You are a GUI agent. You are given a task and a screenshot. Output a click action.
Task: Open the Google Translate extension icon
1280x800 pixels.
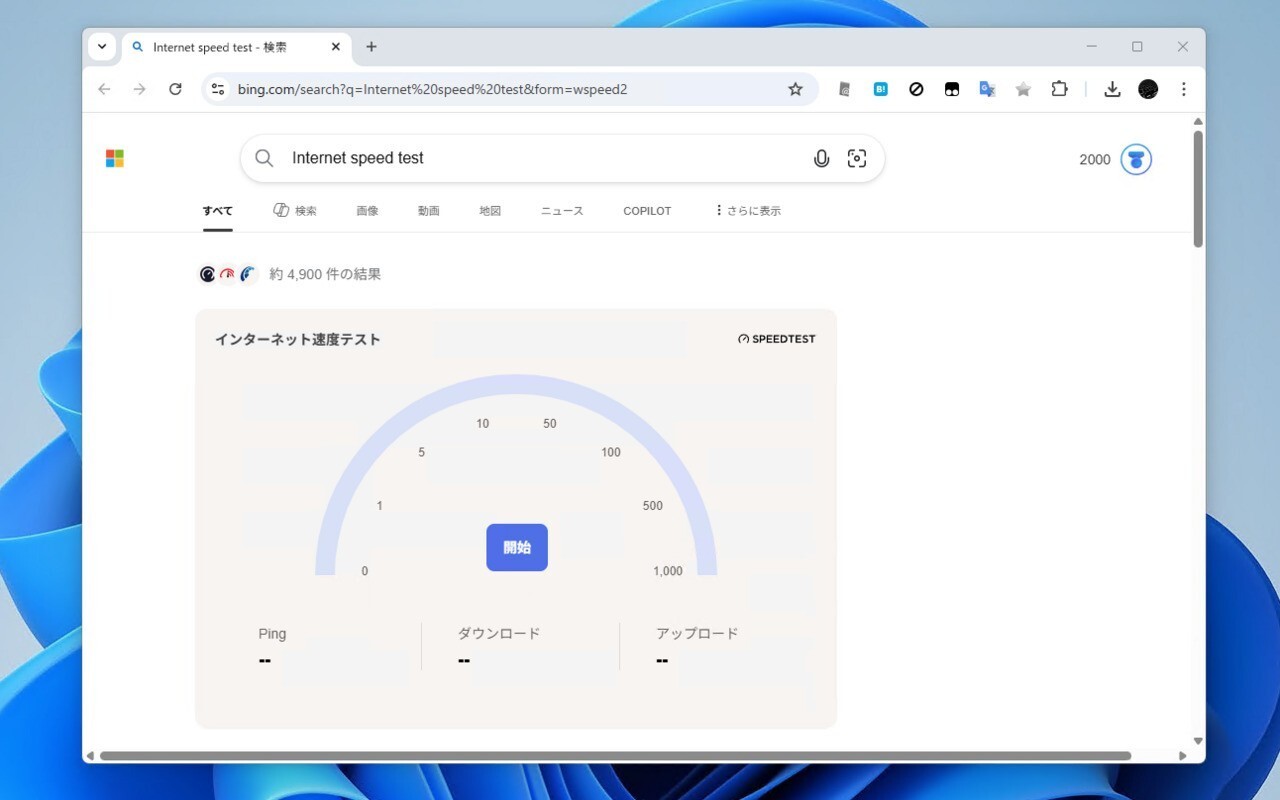(x=987, y=89)
